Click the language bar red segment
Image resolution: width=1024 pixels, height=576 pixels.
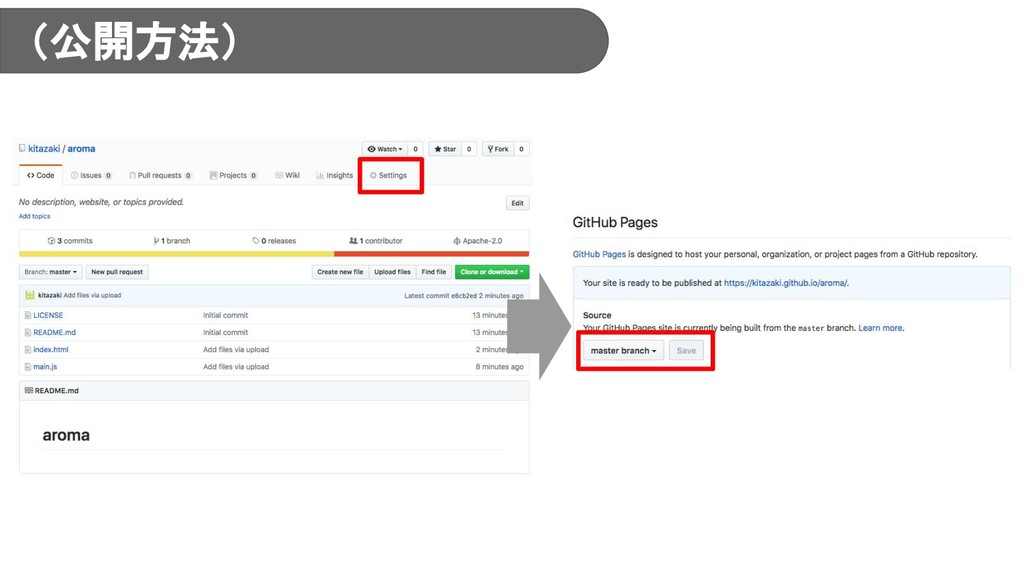tap(431, 254)
